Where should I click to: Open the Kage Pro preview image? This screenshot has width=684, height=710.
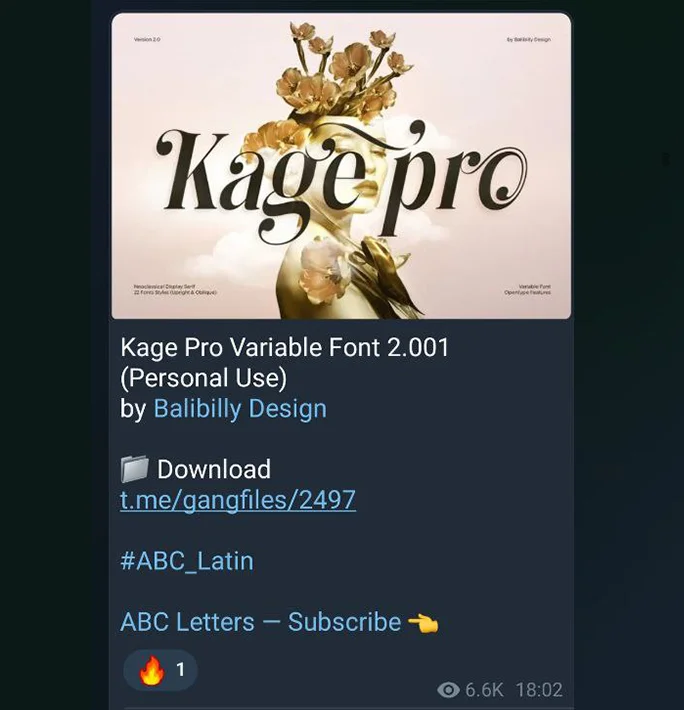click(341, 166)
